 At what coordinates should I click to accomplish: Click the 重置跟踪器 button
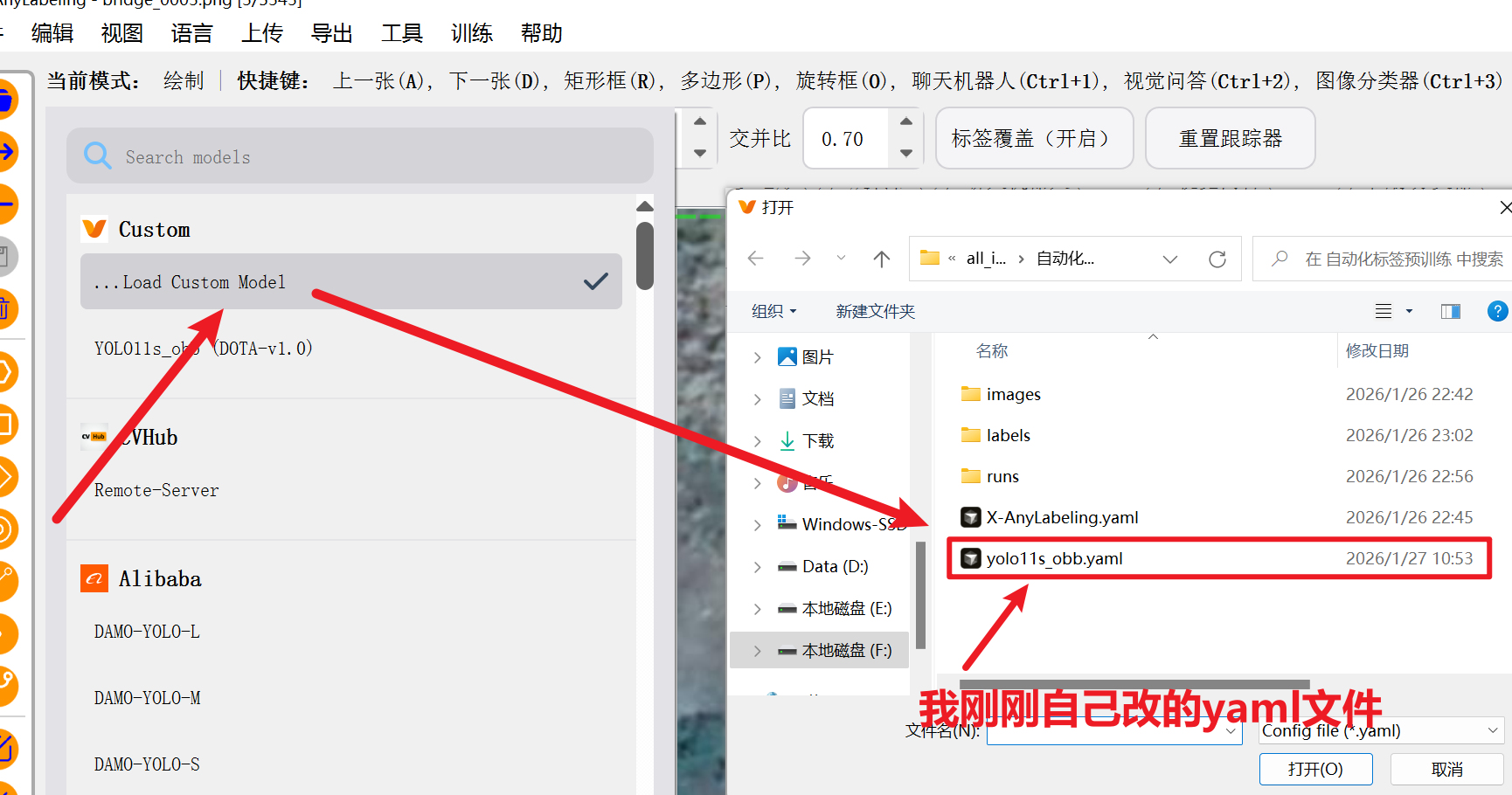[x=1230, y=138]
